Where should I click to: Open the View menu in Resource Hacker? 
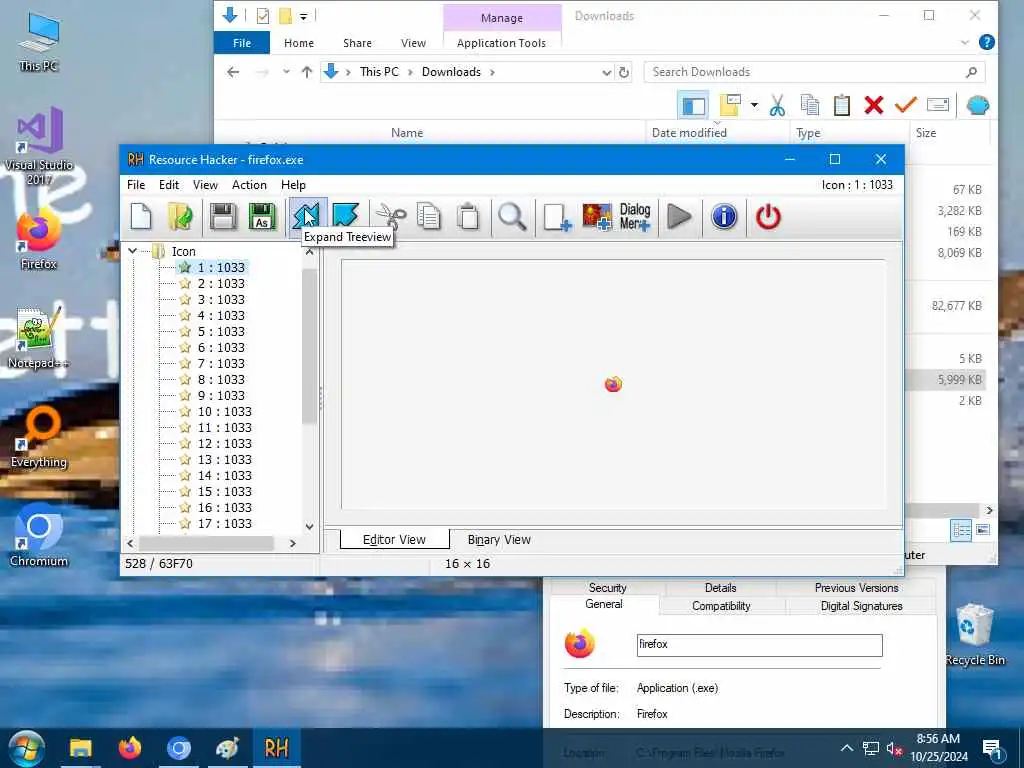click(205, 185)
